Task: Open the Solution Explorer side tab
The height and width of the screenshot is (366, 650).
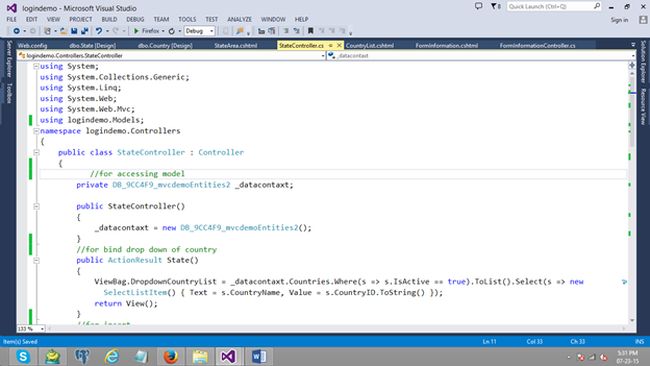Action: 643,61
